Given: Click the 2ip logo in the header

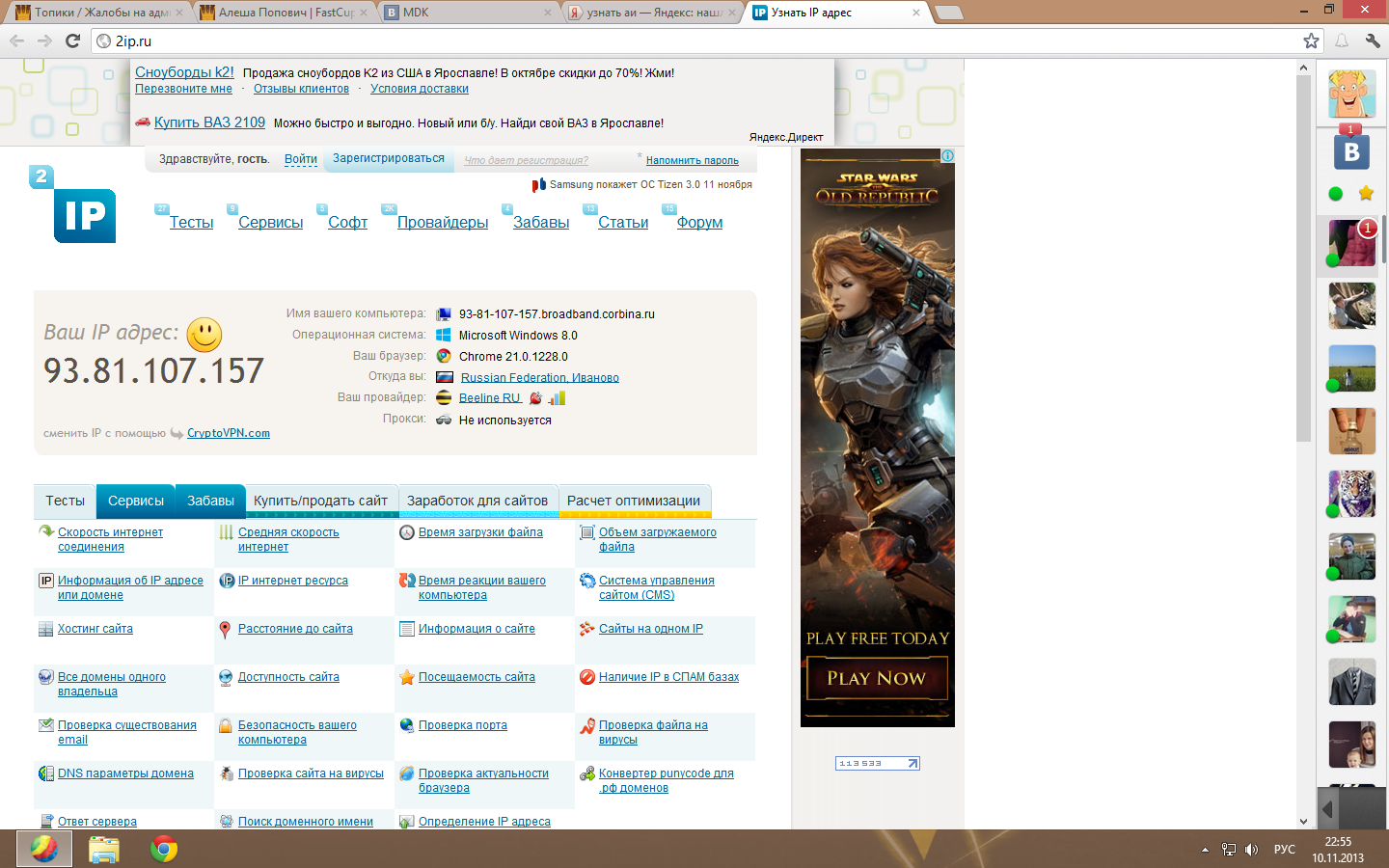Looking at the screenshot, I should pyautogui.click(x=73, y=203).
